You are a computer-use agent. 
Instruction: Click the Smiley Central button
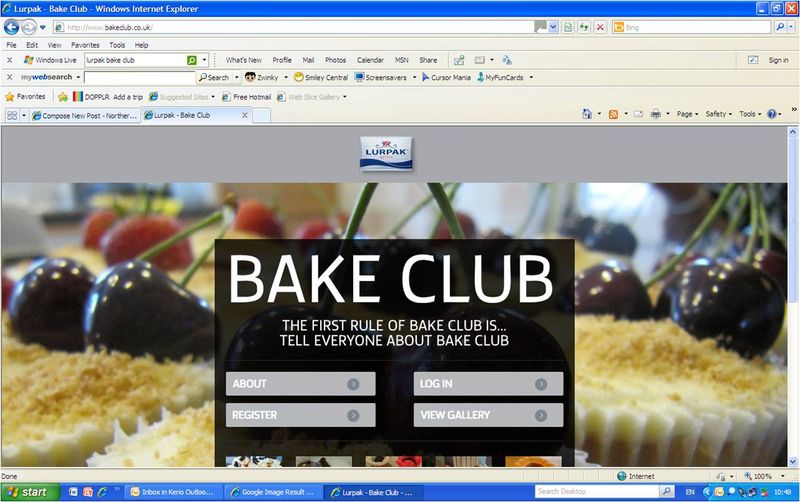point(321,78)
